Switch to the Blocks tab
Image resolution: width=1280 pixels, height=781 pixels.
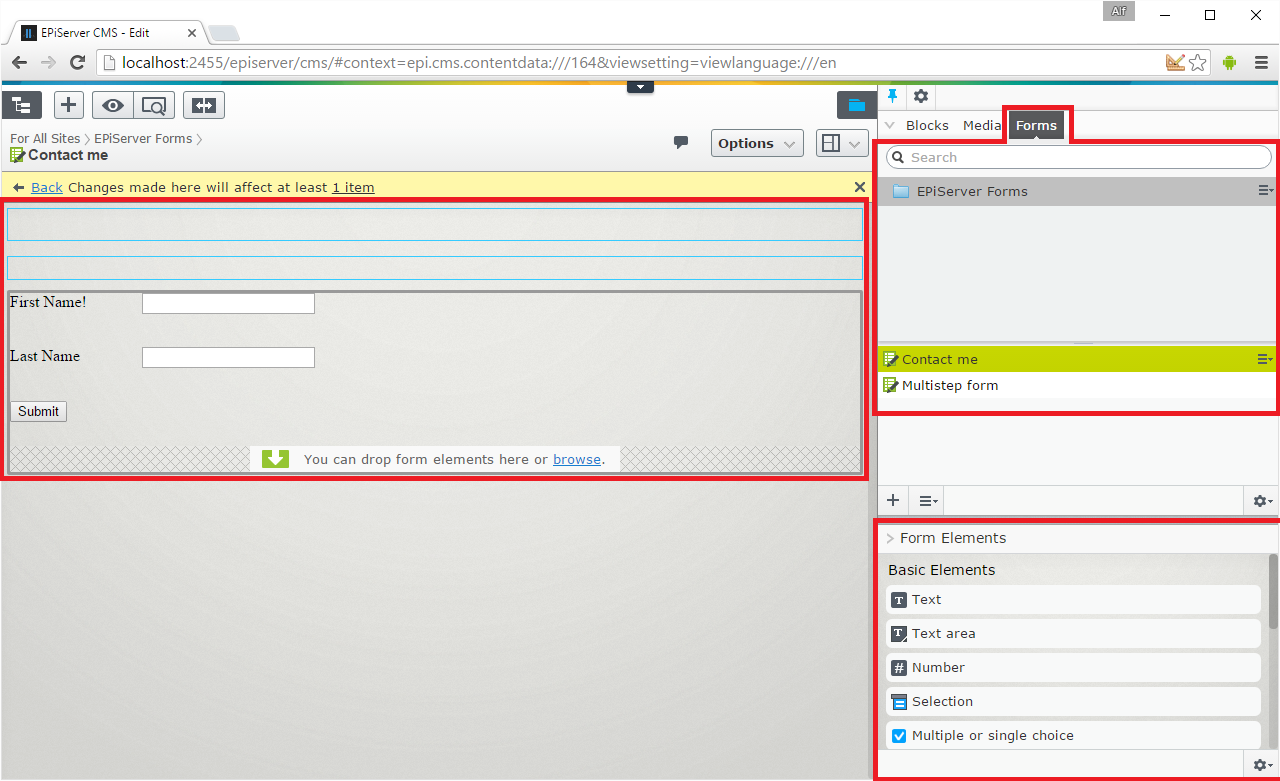click(927, 125)
